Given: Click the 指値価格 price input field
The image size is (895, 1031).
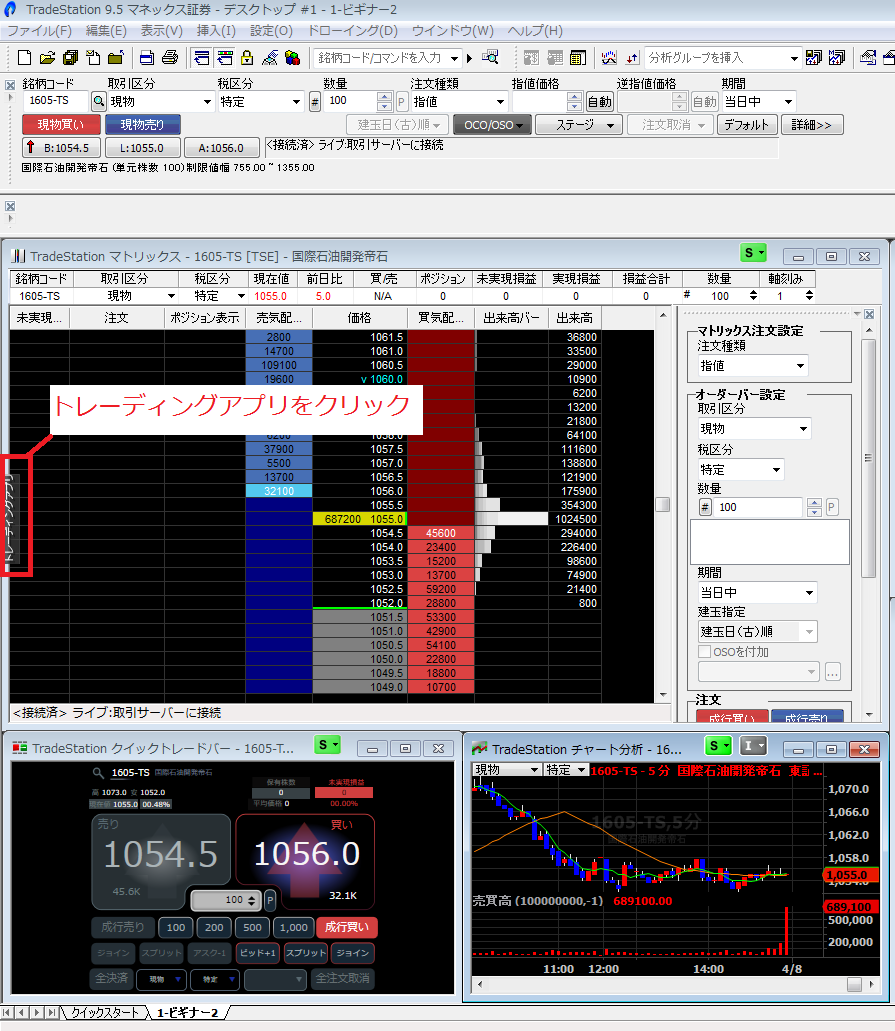Looking at the screenshot, I should click(539, 102).
